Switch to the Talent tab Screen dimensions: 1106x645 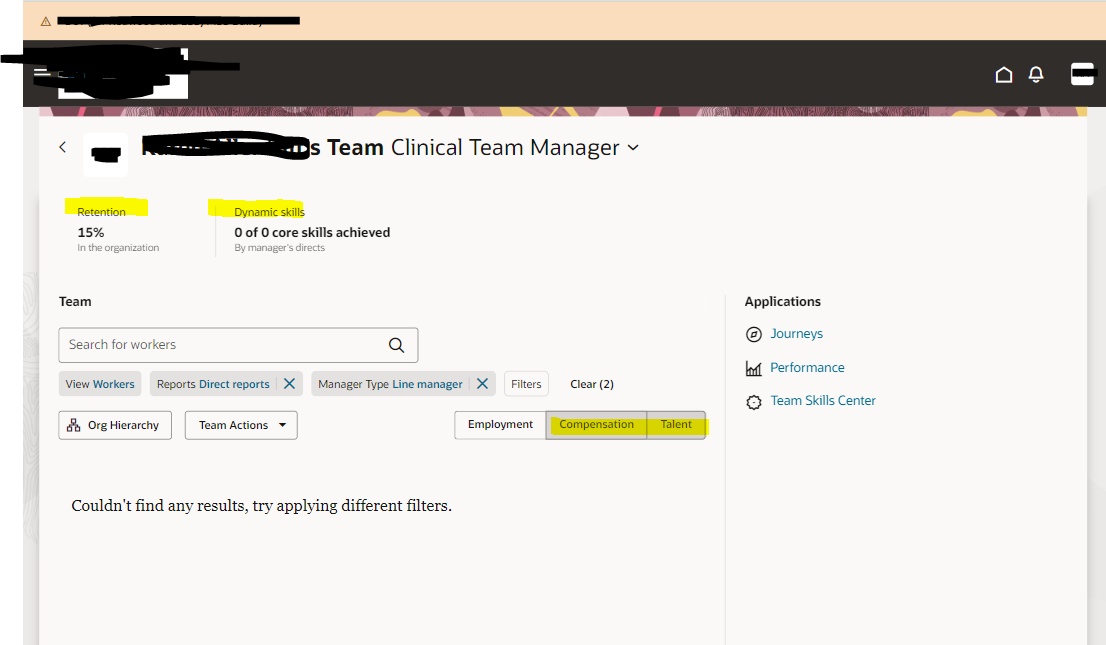click(x=676, y=424)
